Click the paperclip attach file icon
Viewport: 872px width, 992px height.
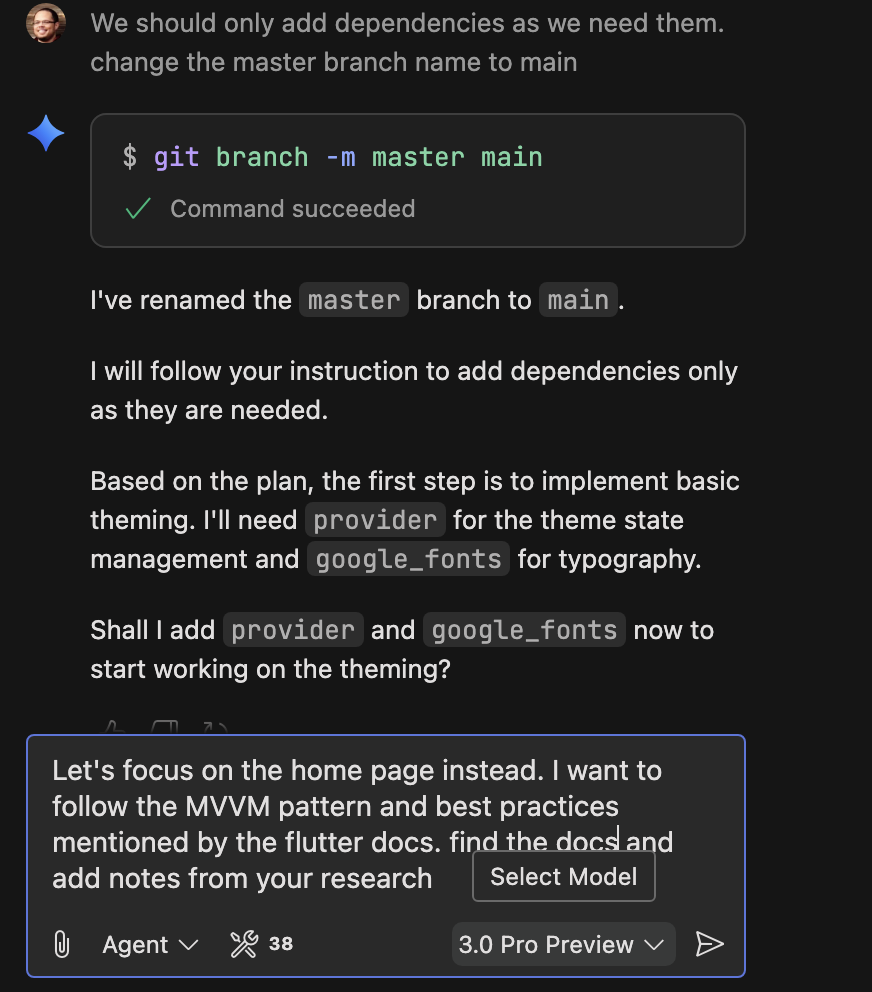tap(61, 944)
